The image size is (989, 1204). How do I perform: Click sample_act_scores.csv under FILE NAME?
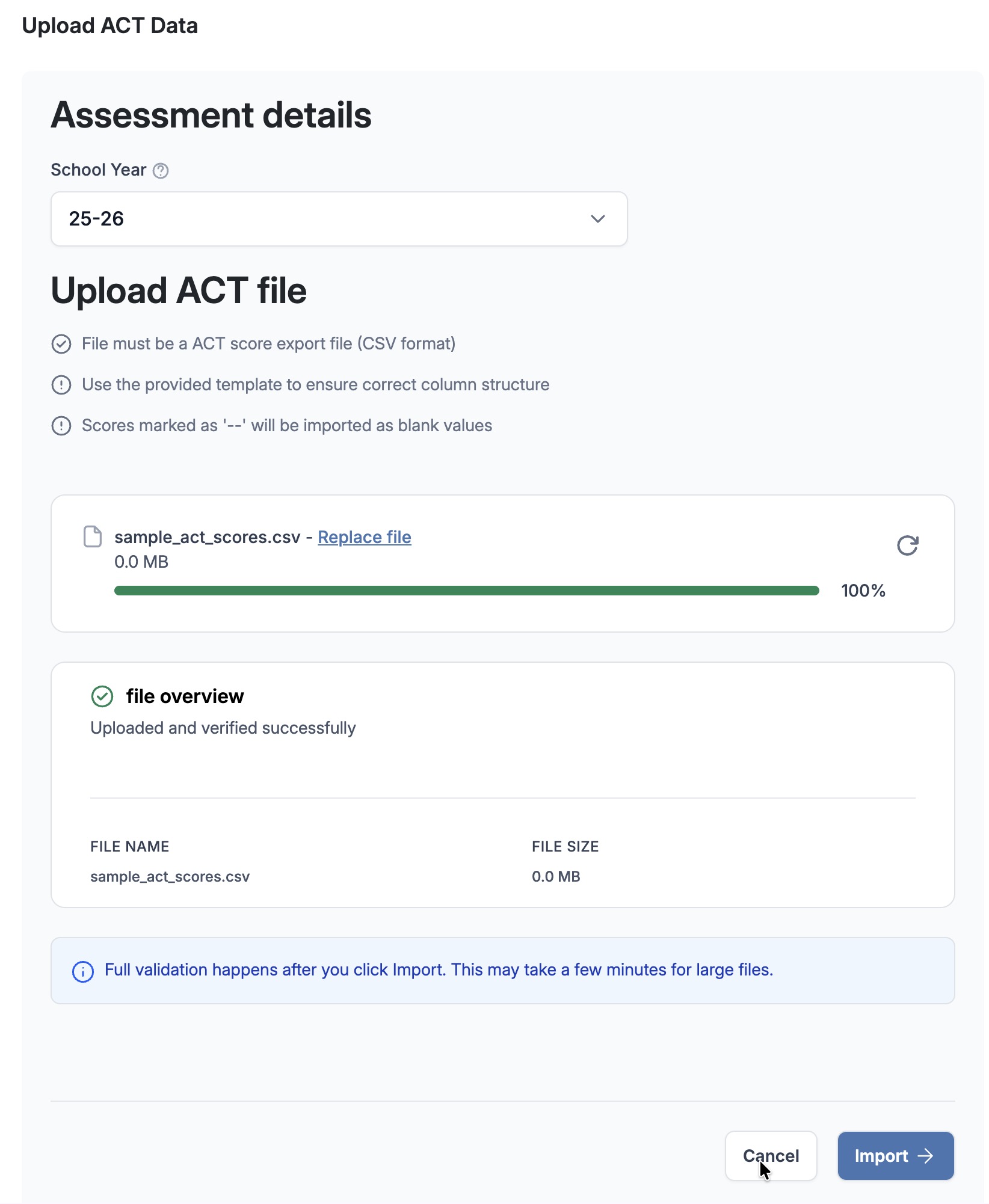170,876
